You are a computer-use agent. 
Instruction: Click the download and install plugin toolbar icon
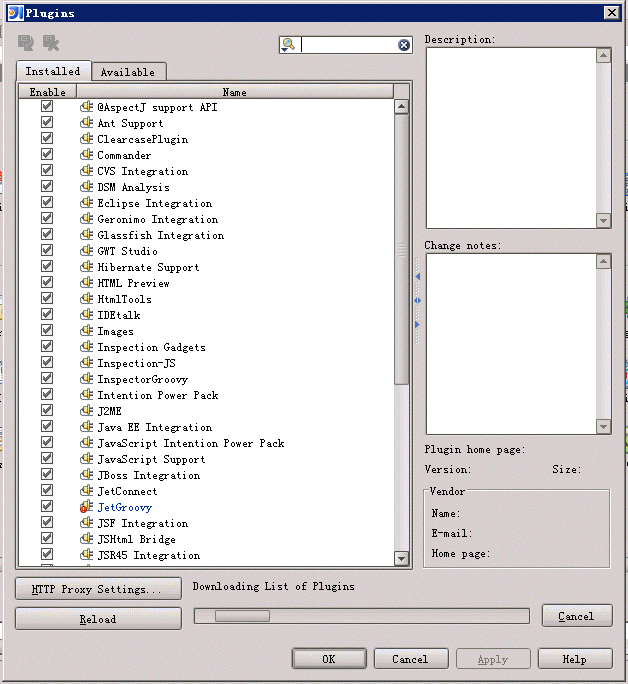click(26, 43)
